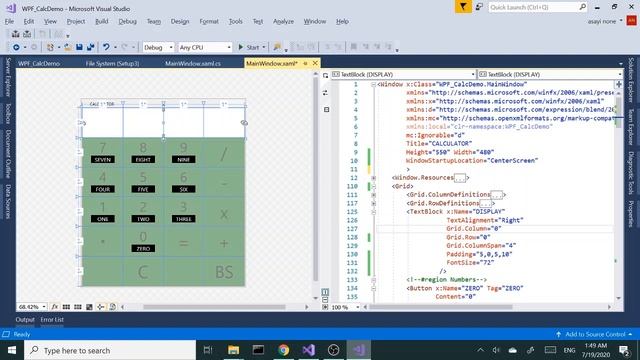Click the new project icon with dropdown

pos(50,47)
